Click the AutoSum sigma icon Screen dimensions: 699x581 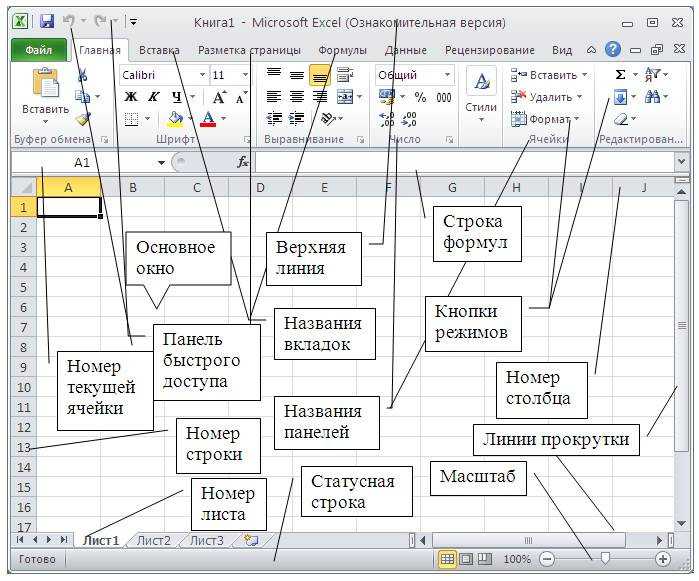(620, 74)
